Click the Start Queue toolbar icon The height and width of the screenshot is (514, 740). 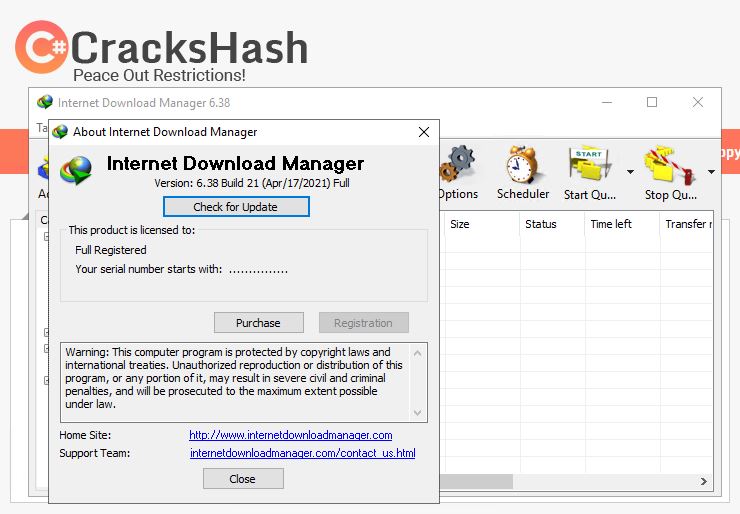[x=590, y=164]
